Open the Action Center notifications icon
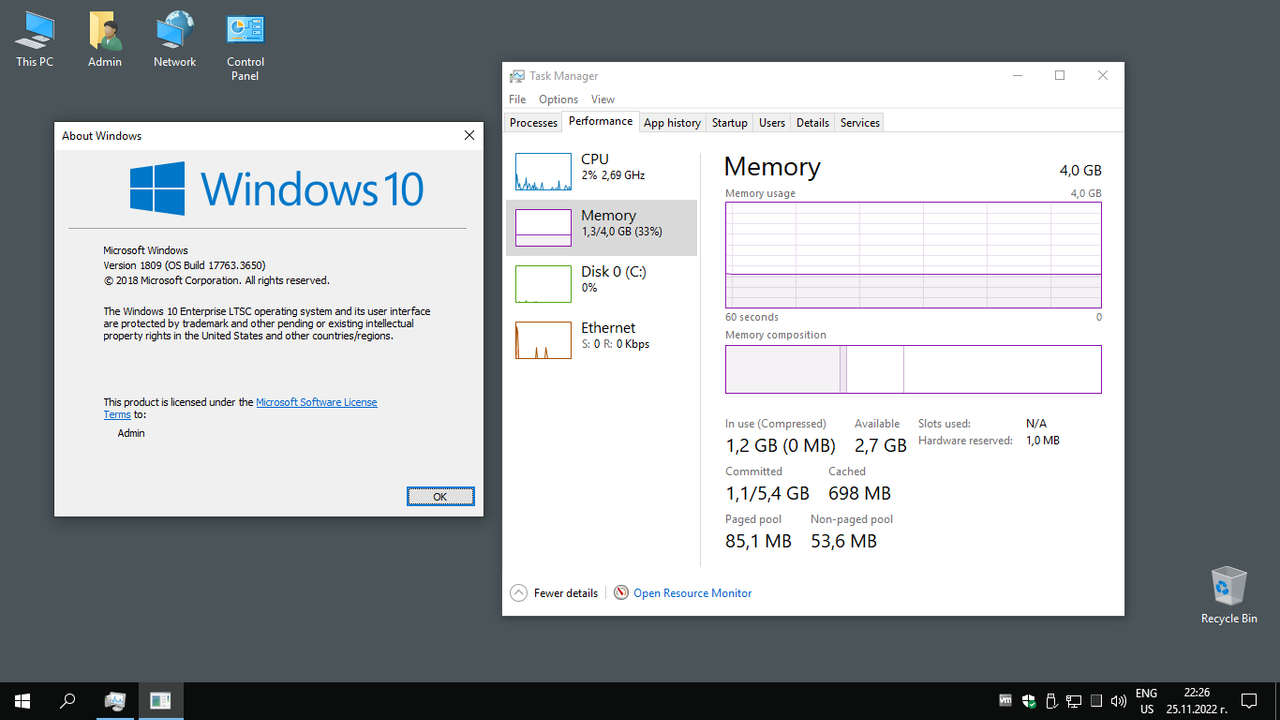 point(1249,701)
